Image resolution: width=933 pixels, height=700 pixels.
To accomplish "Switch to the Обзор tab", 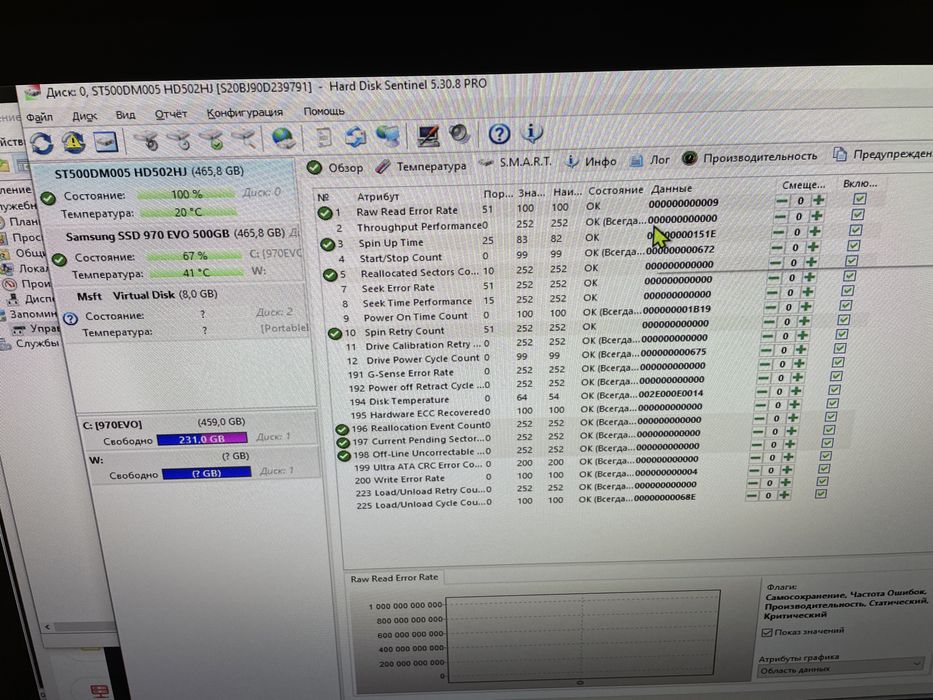I will click(336, 167).
